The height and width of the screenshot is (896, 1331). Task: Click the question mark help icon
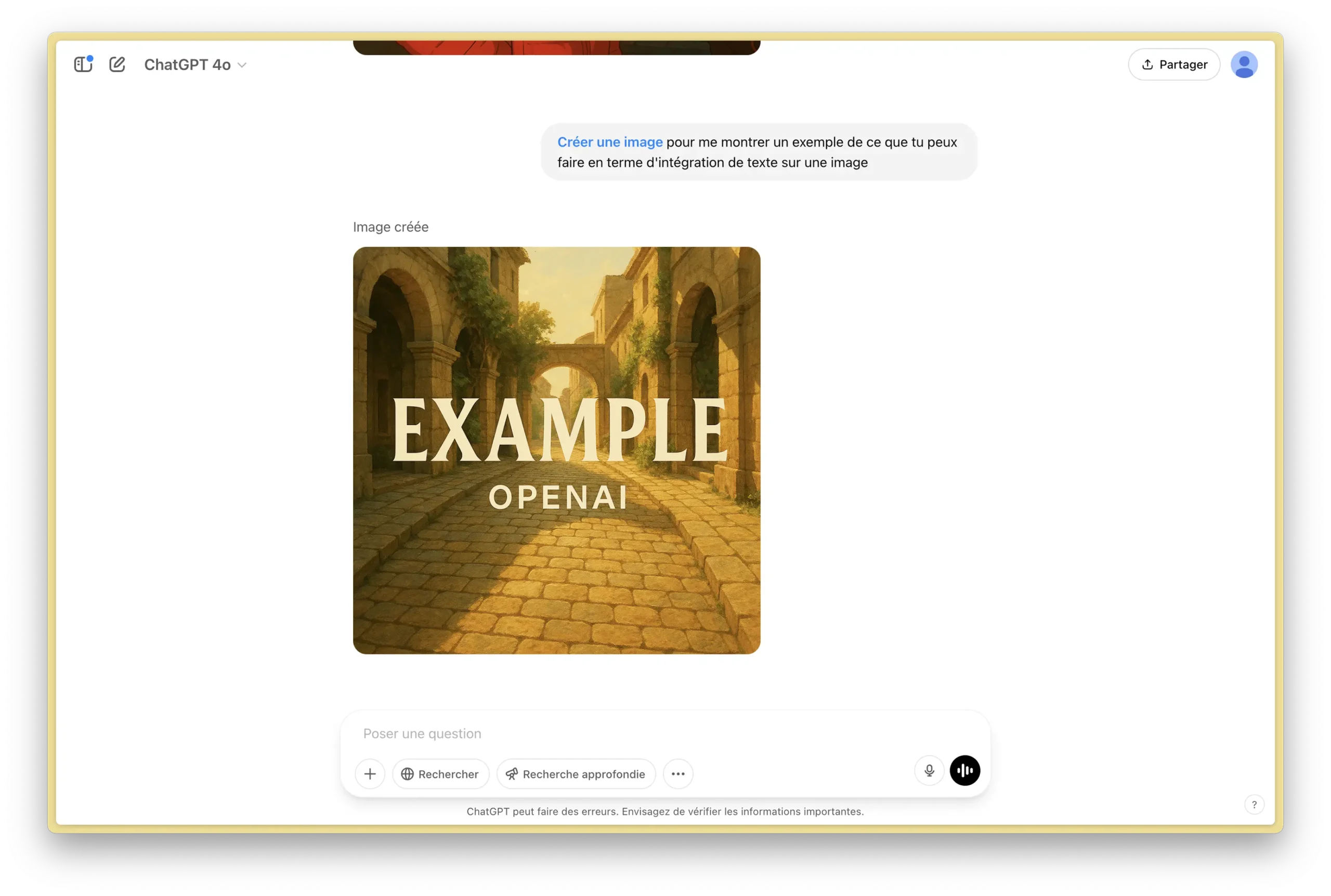1254,805
